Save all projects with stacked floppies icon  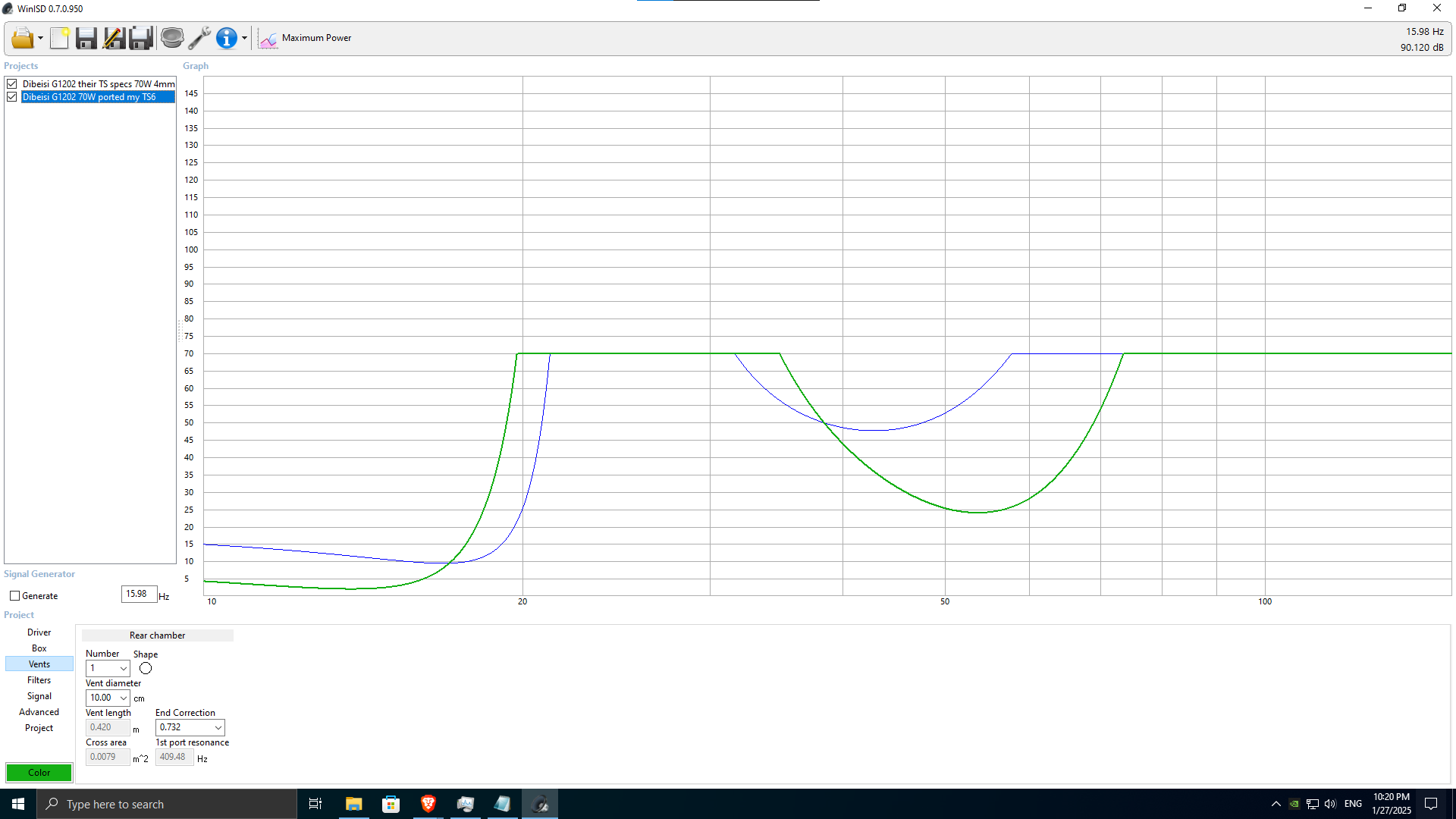point(141,38)
